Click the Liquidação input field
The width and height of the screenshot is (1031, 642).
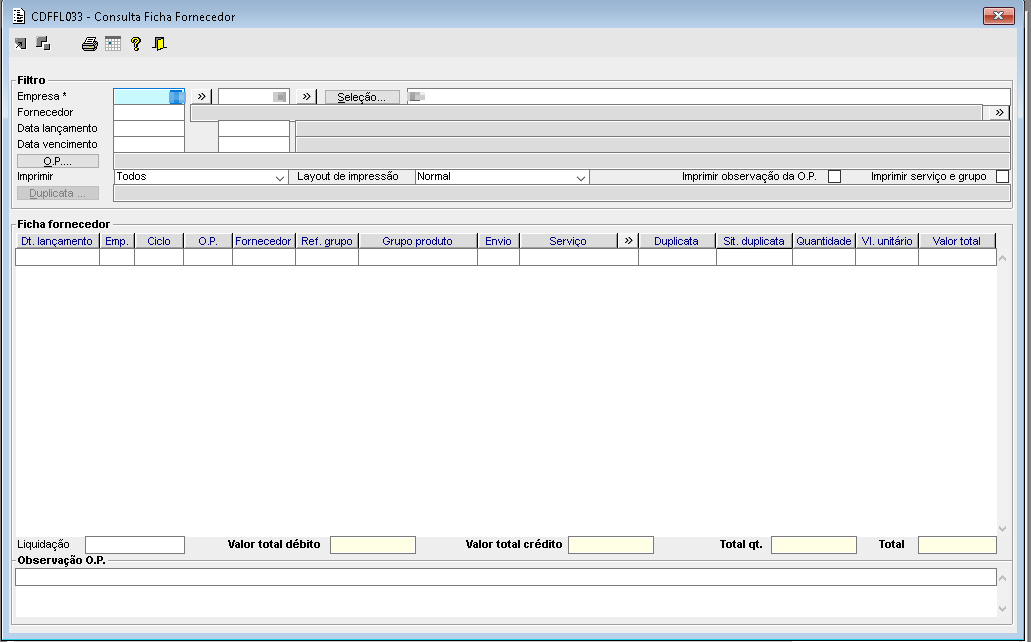pos(135,545)
